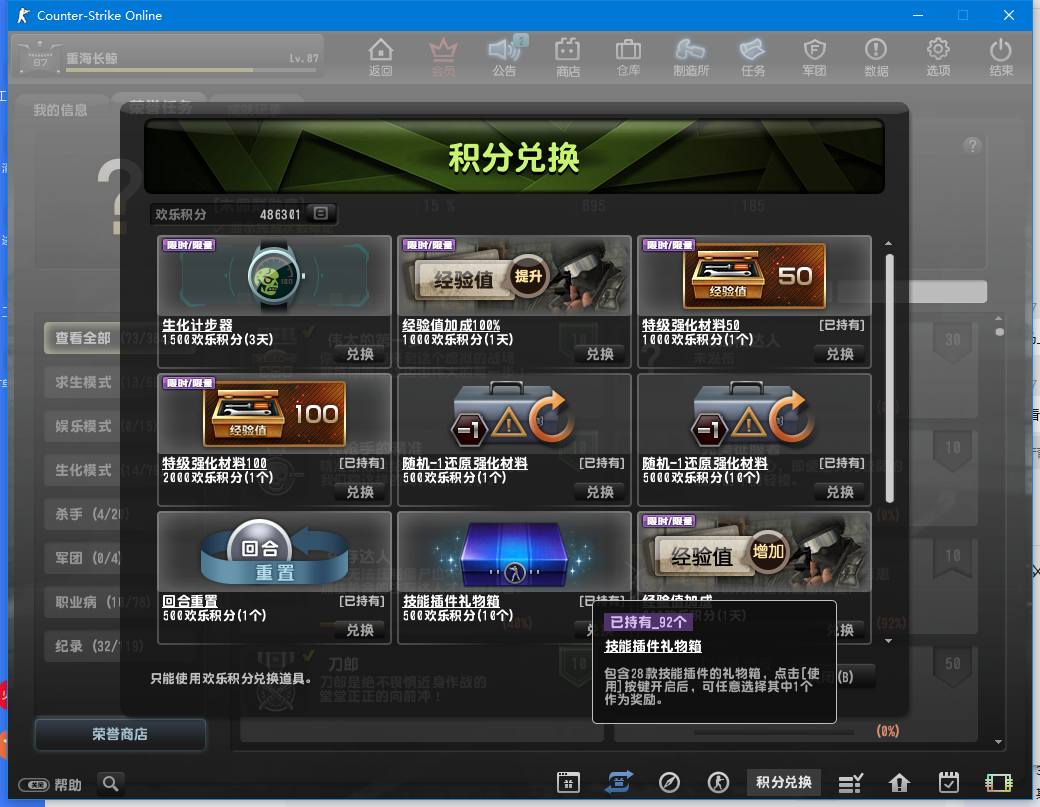Open the 我的信息 tab
This screenshot has height=807, width=1040.
(x=60, y=110)
